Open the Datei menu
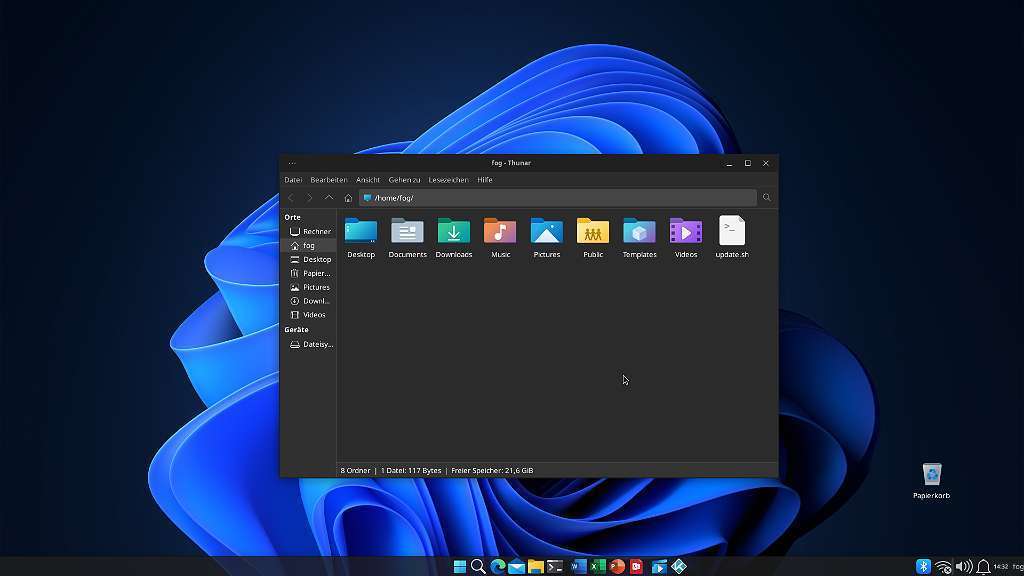Screen dimensions: 1024x576 coord(293,180)
